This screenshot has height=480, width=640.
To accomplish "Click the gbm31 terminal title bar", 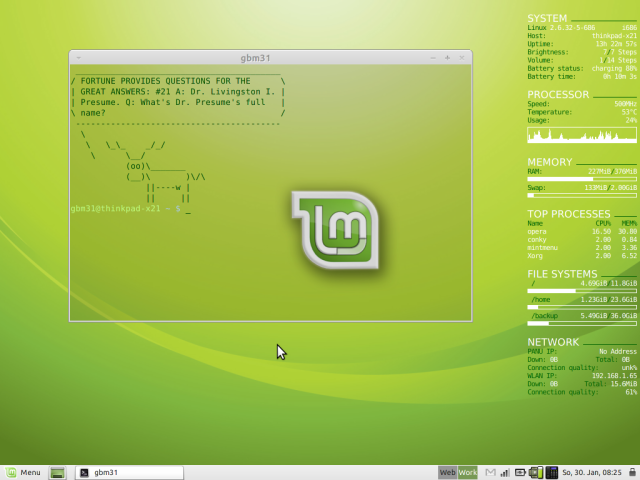I will click(x=255, y=58).
